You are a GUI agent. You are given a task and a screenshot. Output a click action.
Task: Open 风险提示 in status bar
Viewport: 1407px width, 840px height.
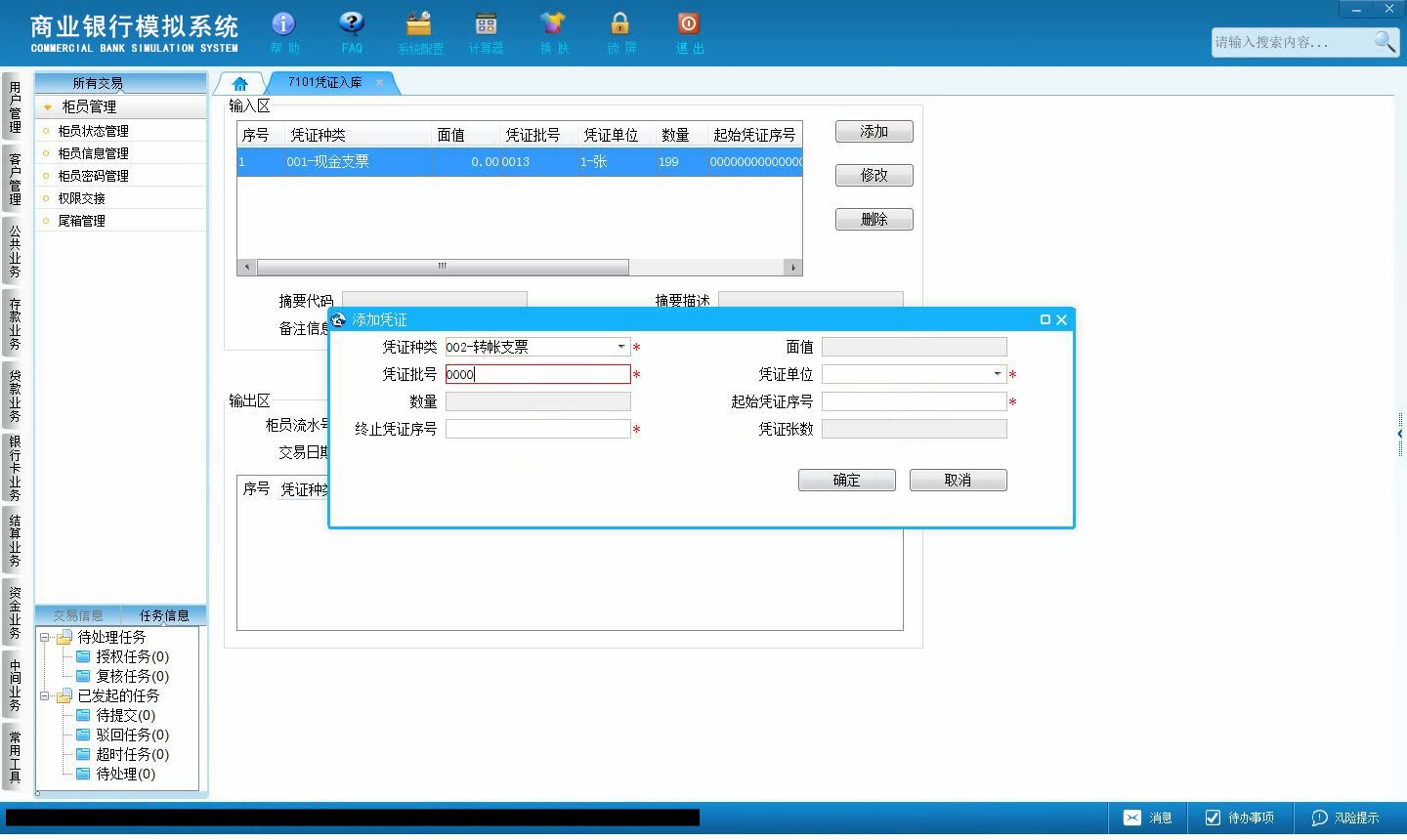pyautogui.click(x=1345, y=818)
